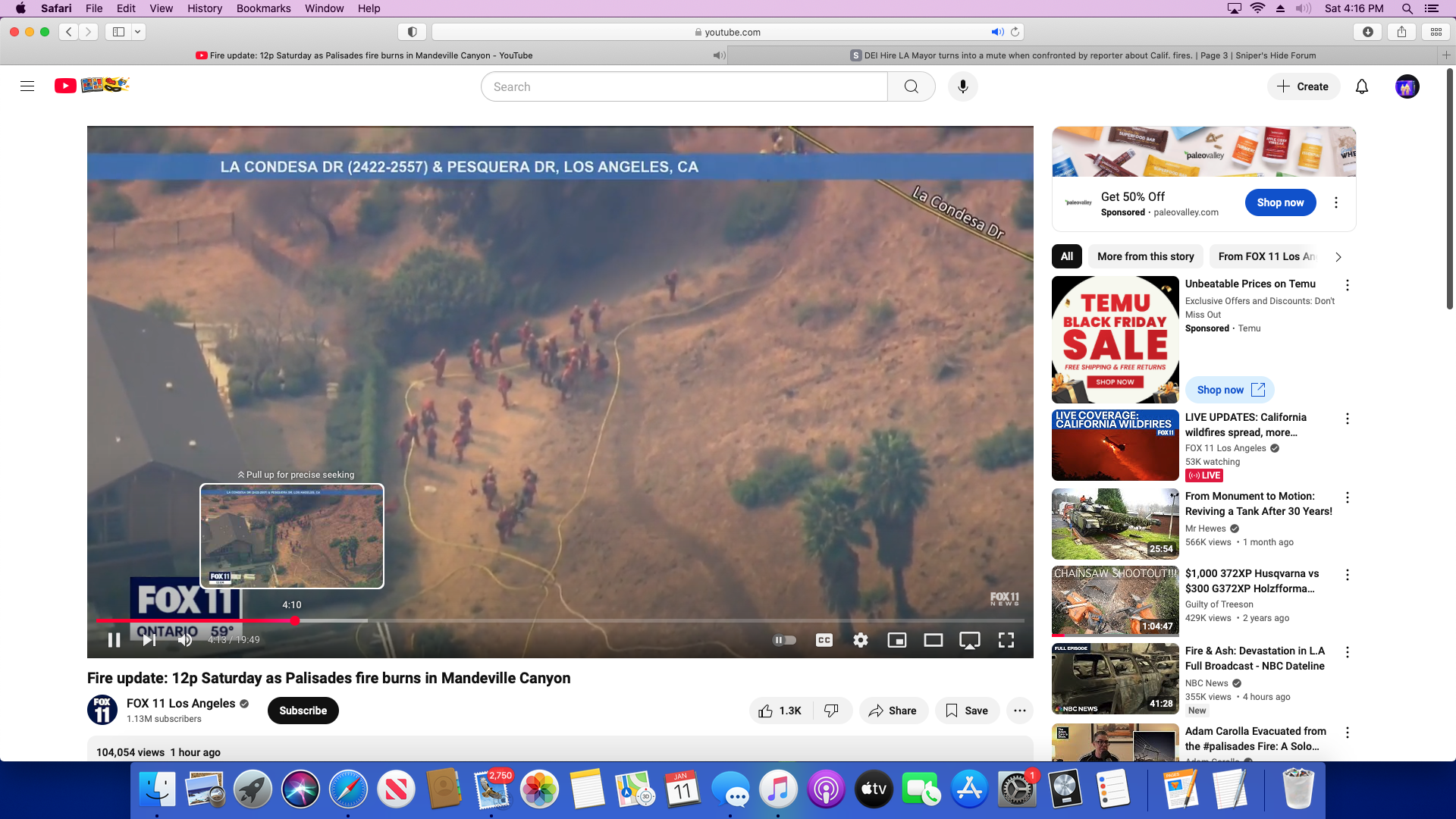Click into the YouTube search field
This screenshot has width=1456, height=819.
682,86
